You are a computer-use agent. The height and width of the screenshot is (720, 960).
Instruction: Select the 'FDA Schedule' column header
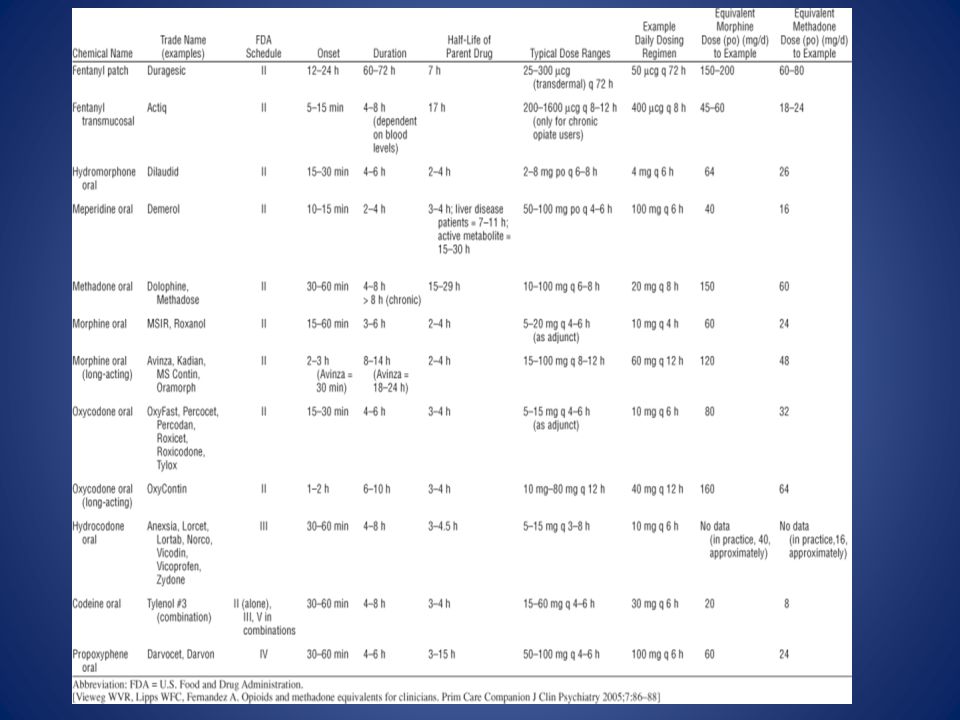(263, 47)
